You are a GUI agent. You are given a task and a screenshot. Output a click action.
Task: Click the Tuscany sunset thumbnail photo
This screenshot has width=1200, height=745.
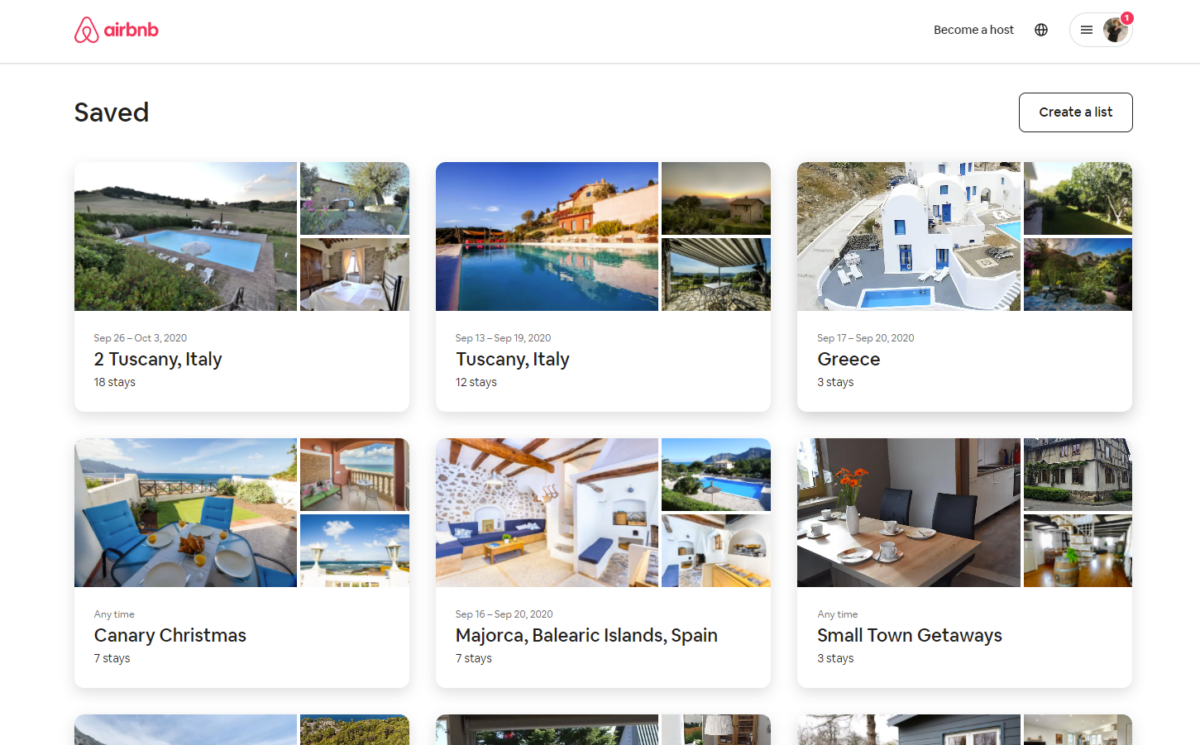716,198
